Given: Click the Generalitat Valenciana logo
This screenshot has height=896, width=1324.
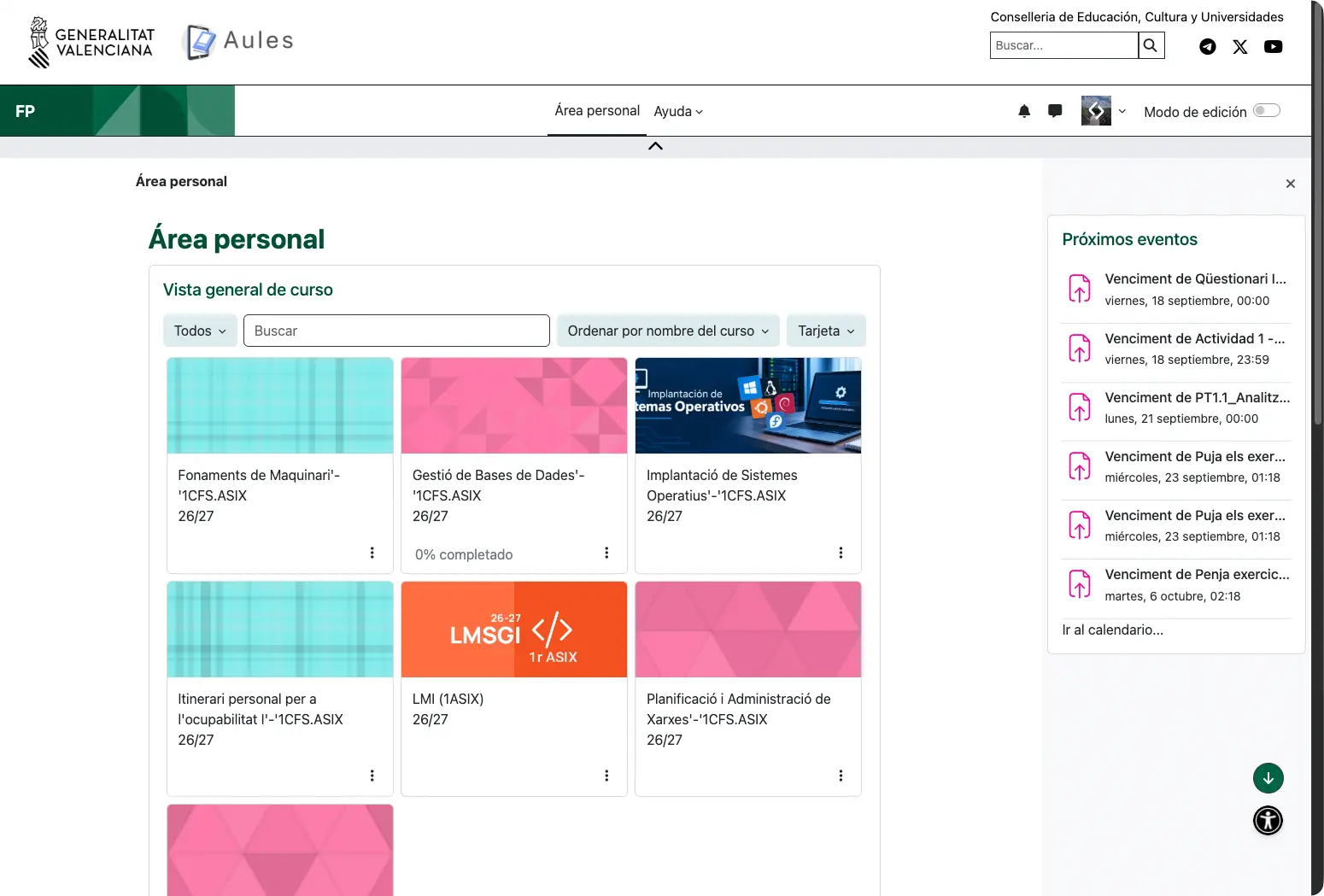Looking at the screenshot, I should coord(91,42).
